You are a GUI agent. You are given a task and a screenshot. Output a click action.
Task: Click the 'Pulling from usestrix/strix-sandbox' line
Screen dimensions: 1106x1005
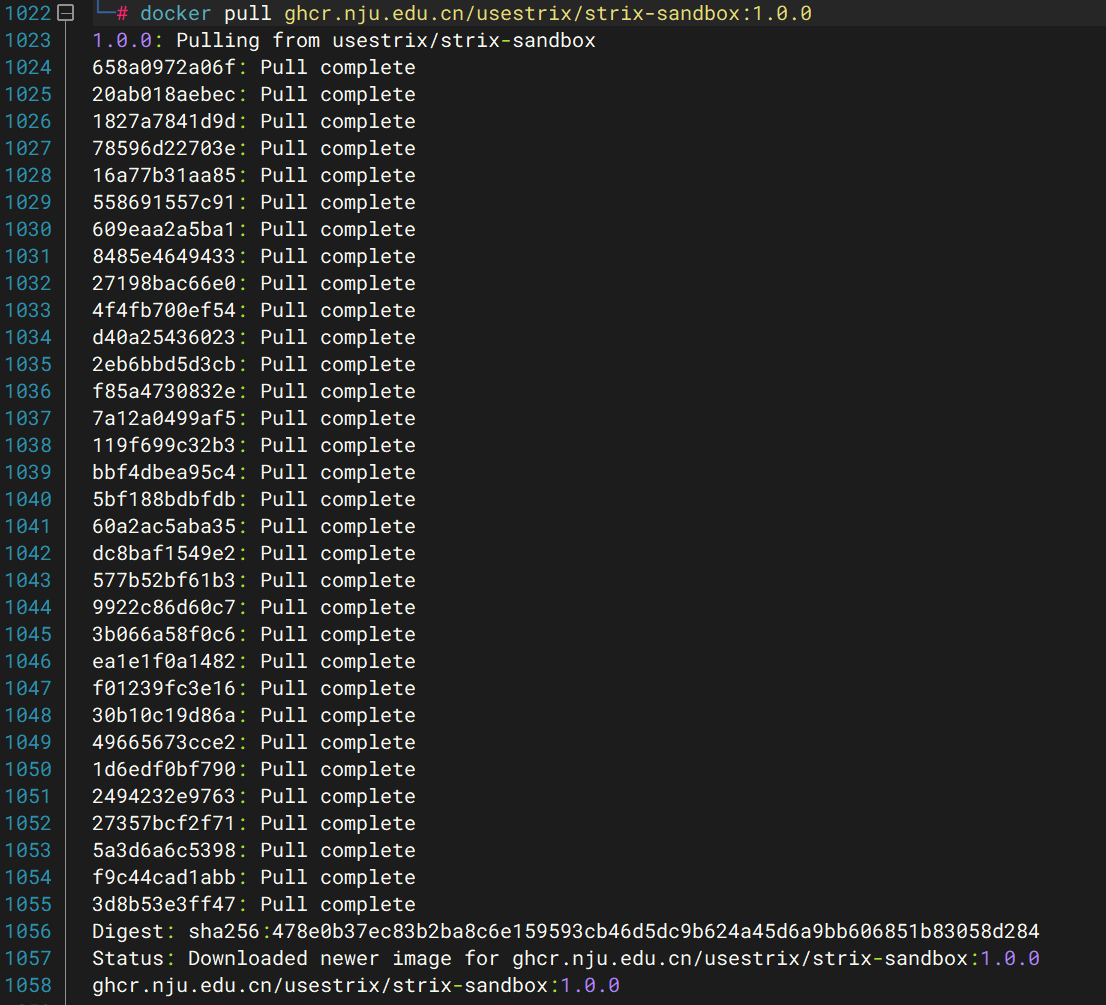click(x=344, y=40)
